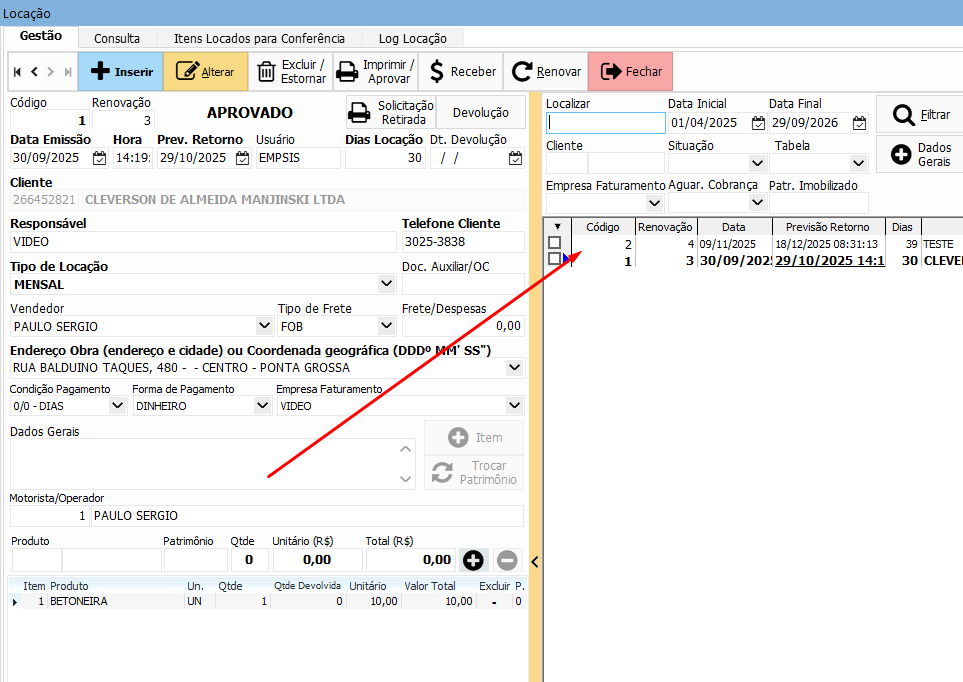Click the Excluir / Estornar trash button
The height and width of the screenshot is (682, 963).
tap(290, 72)
